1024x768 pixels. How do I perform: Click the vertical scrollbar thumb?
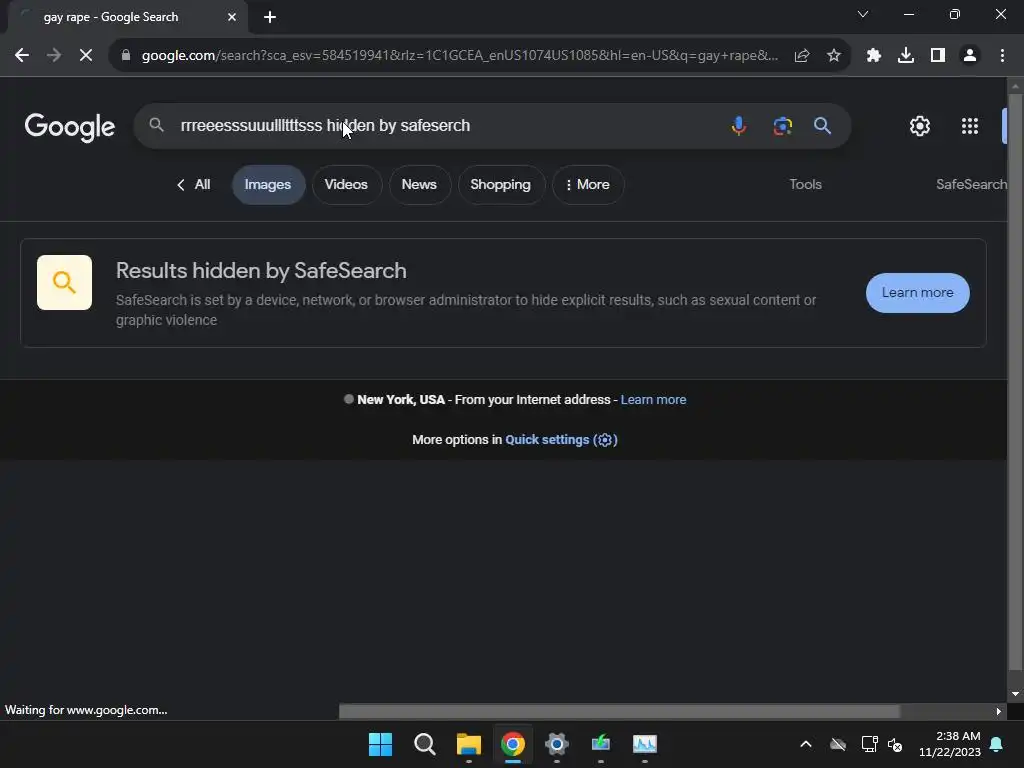1014,383
